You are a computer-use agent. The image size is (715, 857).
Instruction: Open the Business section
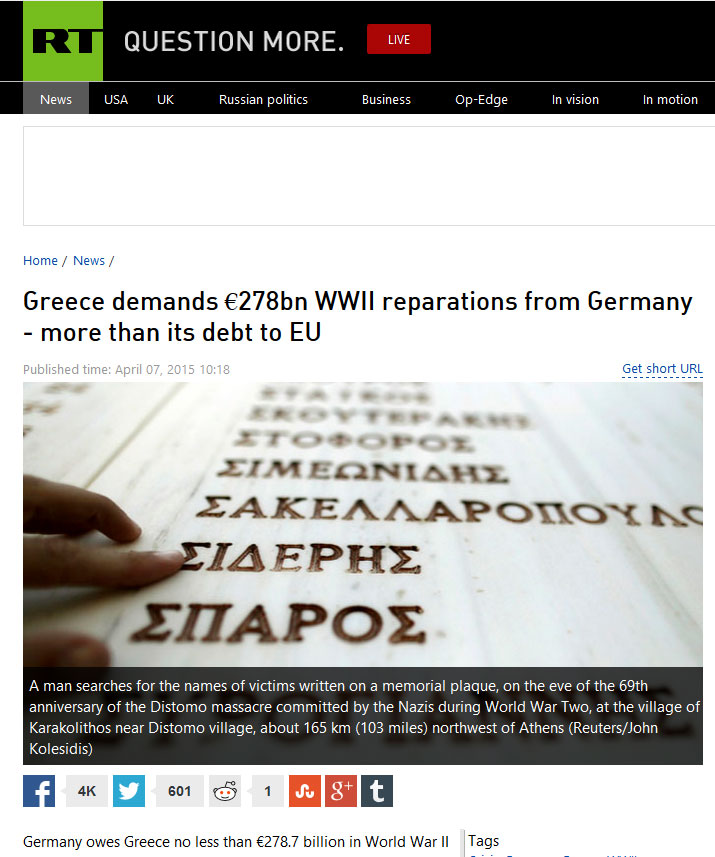point(386,99)
